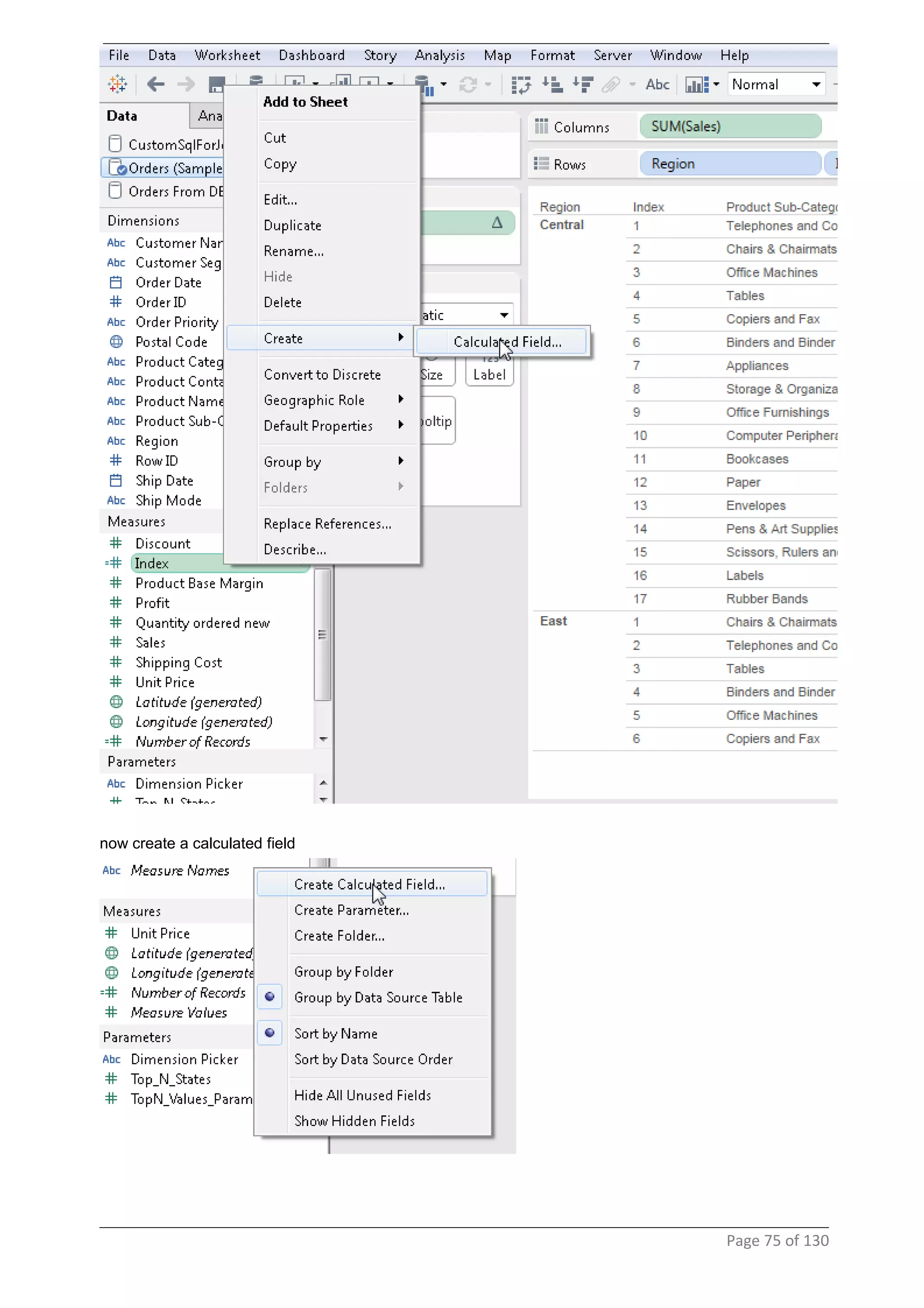The height and width of the screenshot is (1308, 924).
Task: Click the delta table calculation icon on green pill
Action: 497,222
